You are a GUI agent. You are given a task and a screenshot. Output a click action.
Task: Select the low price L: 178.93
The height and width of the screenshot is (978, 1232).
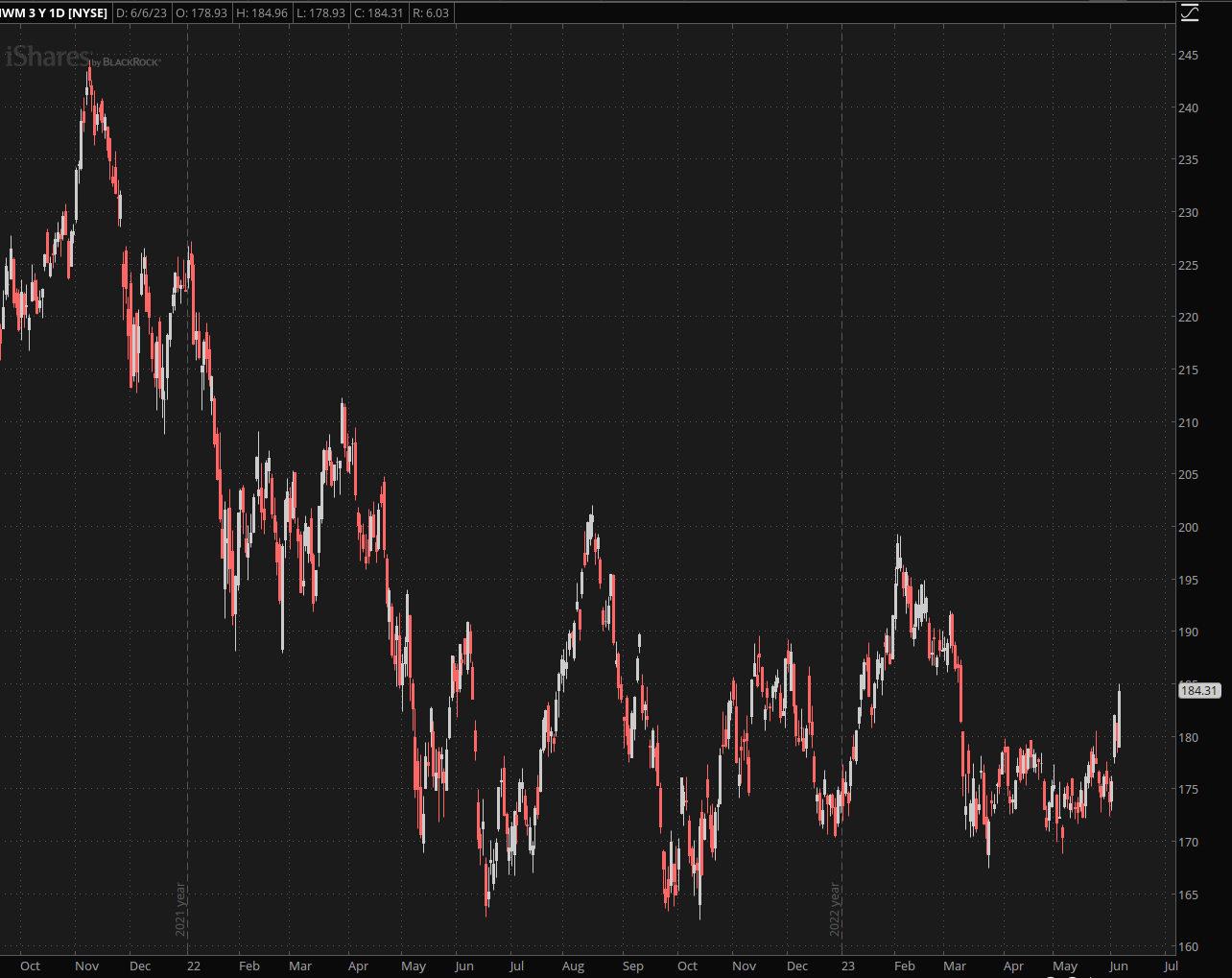[320, 13]
